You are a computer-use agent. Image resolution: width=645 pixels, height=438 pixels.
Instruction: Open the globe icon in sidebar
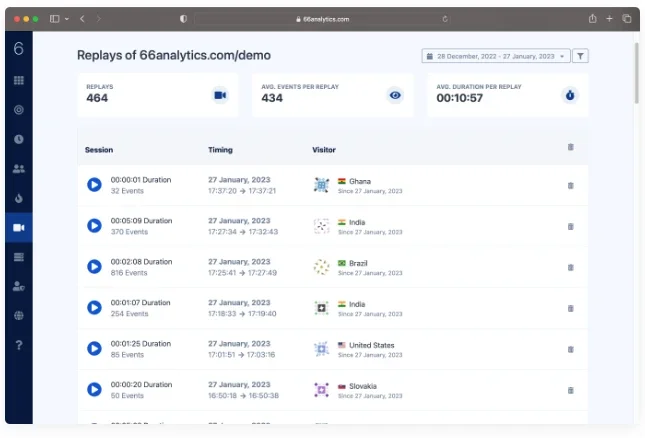pos(19,315)
